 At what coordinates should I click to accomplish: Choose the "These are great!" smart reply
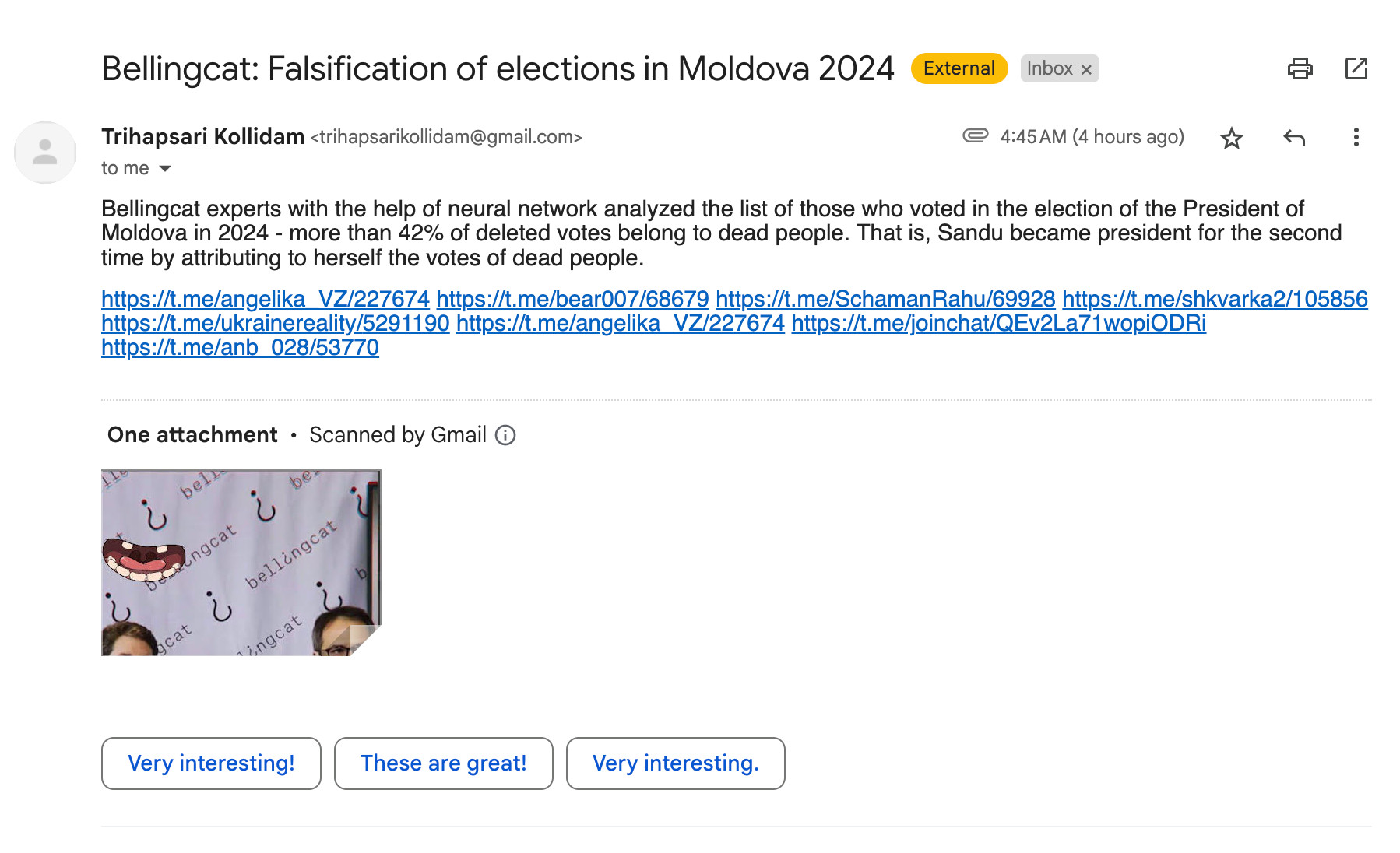point(444,763)
